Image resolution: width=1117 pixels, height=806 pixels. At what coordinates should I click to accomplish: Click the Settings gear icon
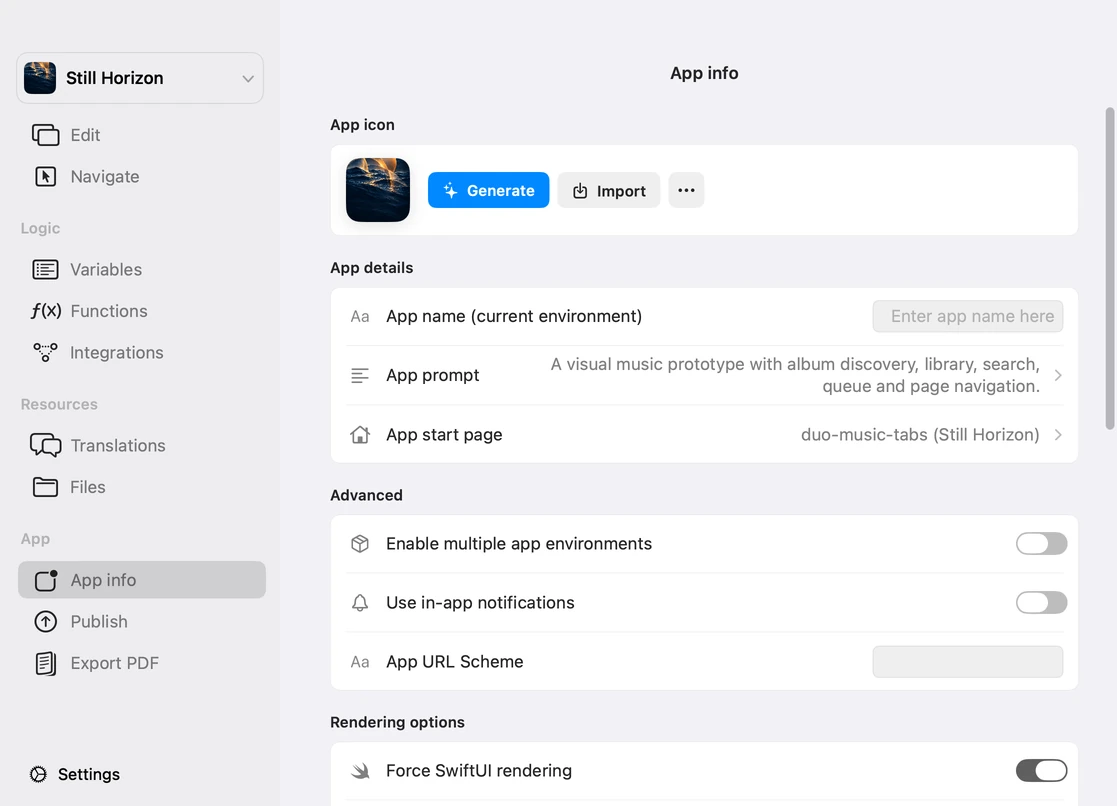[38, 774]
